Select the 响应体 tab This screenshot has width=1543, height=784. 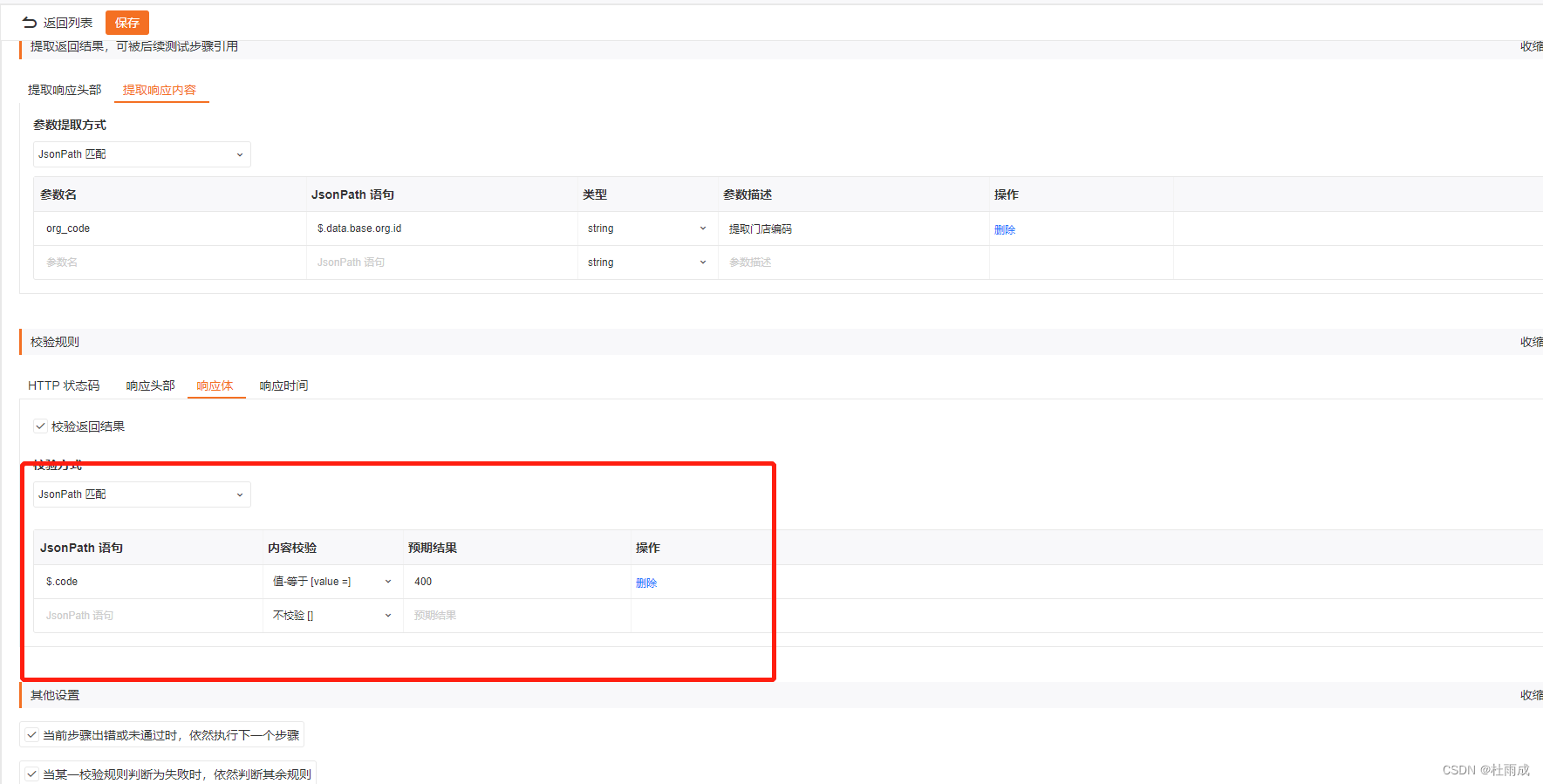click(215, 385)
